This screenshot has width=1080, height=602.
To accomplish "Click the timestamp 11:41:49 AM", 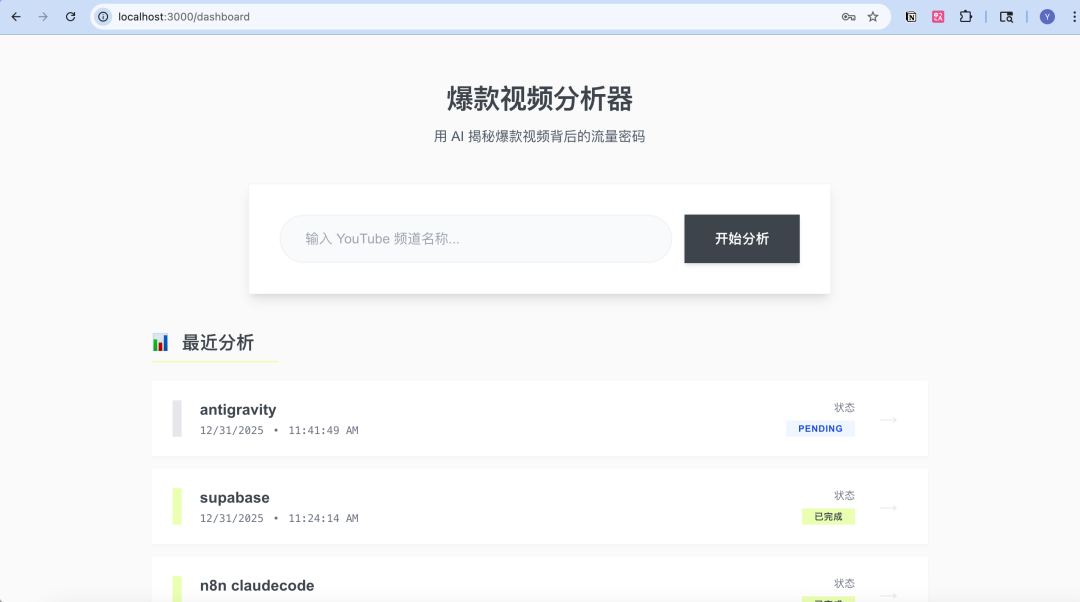I will pos(323,430).
